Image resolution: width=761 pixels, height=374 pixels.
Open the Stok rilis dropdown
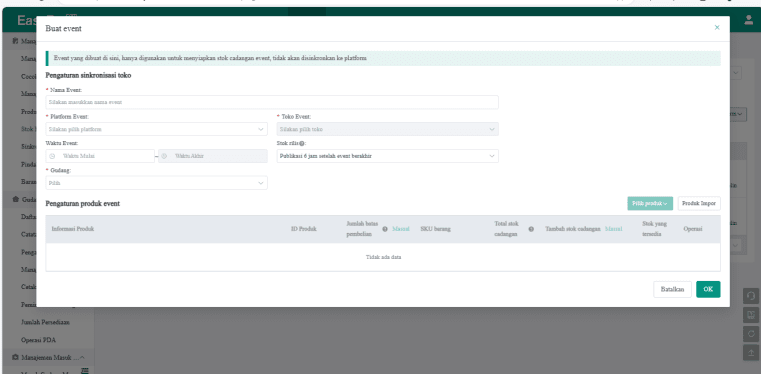pyautogui.click(x=388, y=156)
